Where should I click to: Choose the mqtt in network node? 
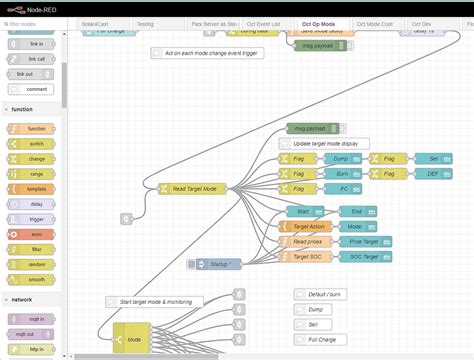point(31,319)
